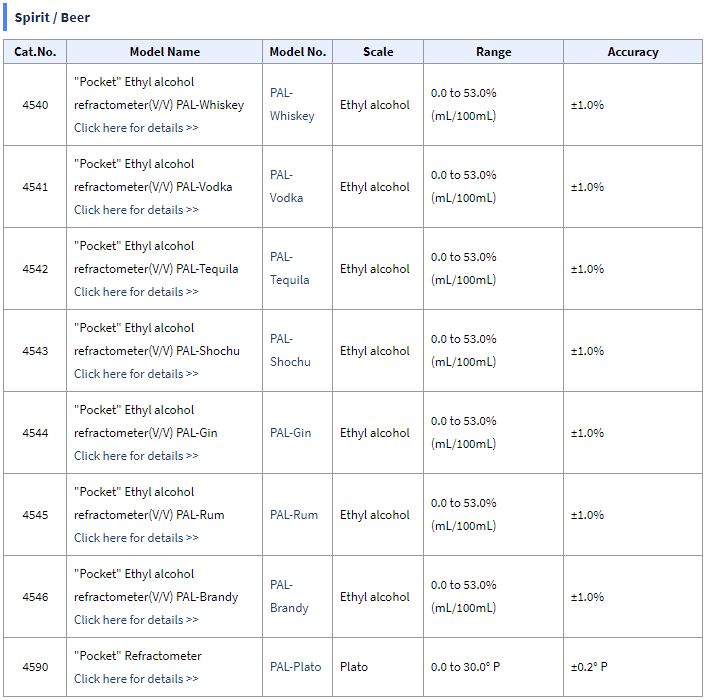The image size is (705, 700).
Task: Click the Model Name column header
Action: (x=165, y=52)
